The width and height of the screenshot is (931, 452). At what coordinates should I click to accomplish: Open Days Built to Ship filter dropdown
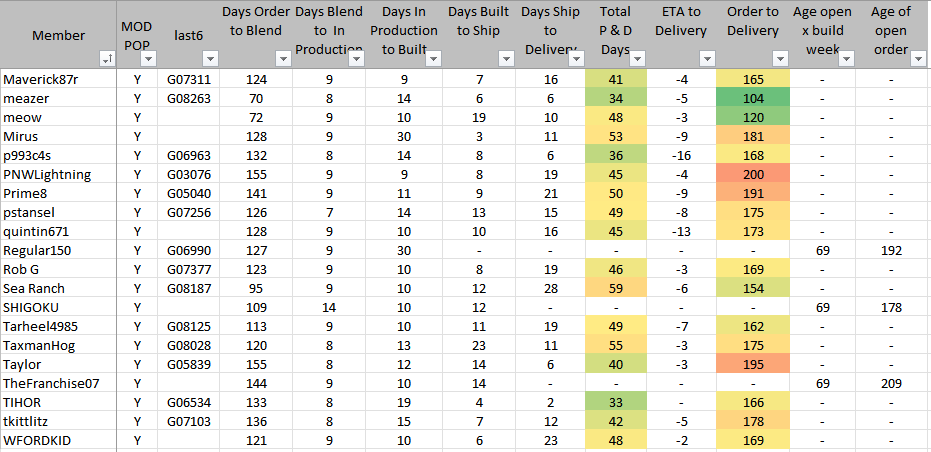click(x=504, y=59)
